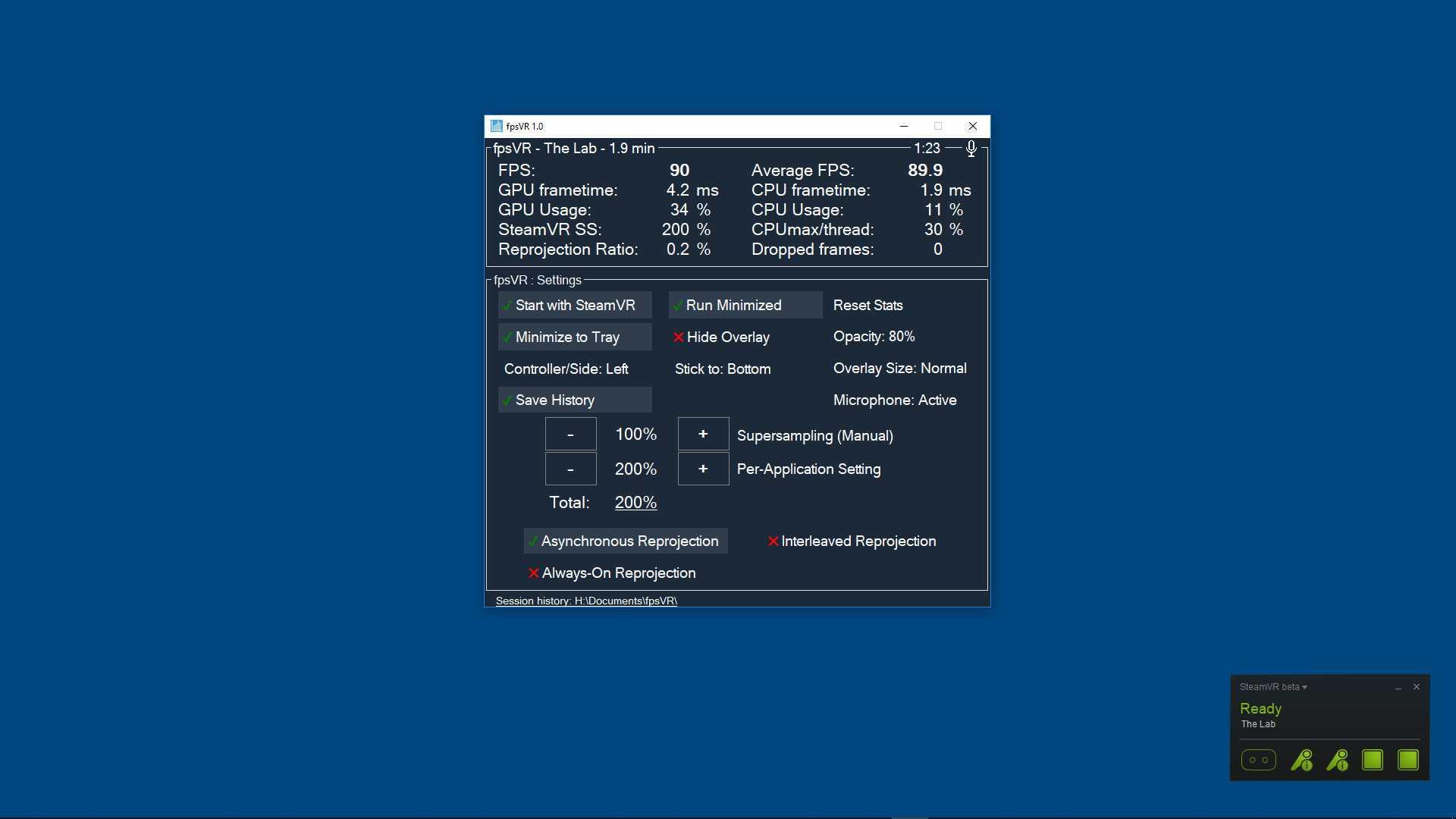1456x819 pixels.
Task: Click the Average FPS value '89.9'
Action: click(925, 170)
